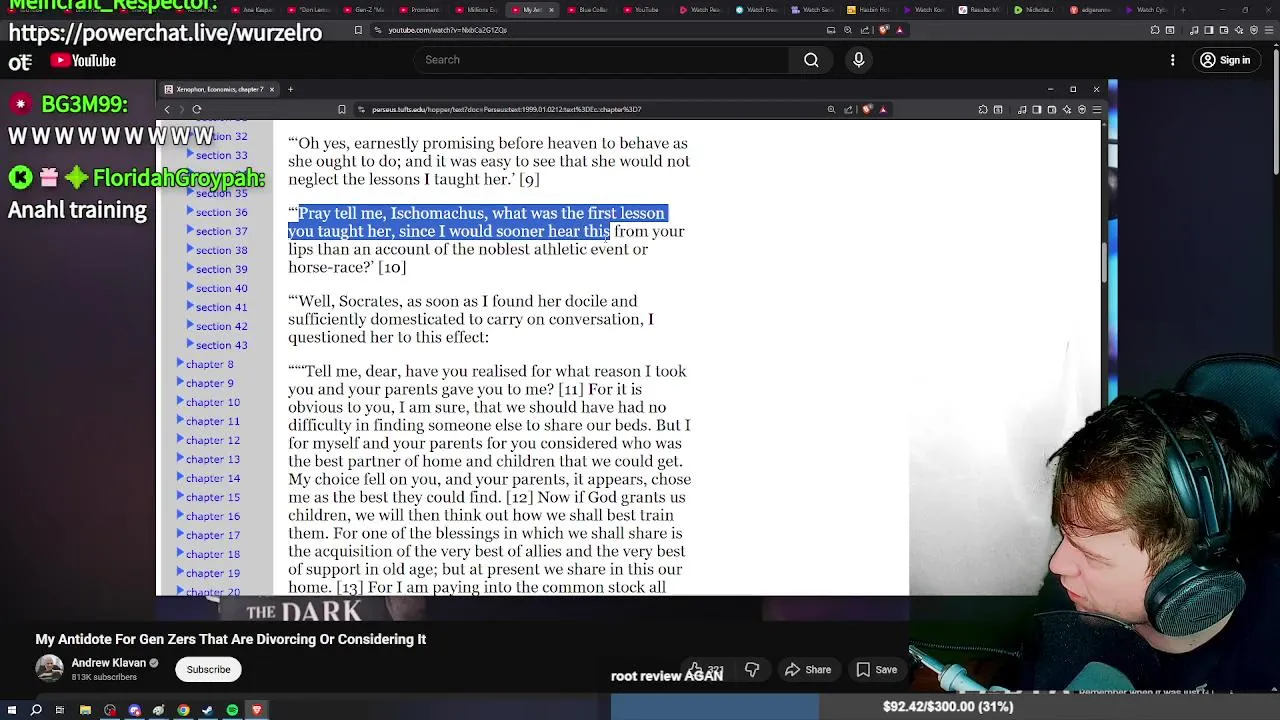This screenshot has width=1280, height=720.
Task: Dislike the Andrew Klavan video
Action: coord(752,669)
